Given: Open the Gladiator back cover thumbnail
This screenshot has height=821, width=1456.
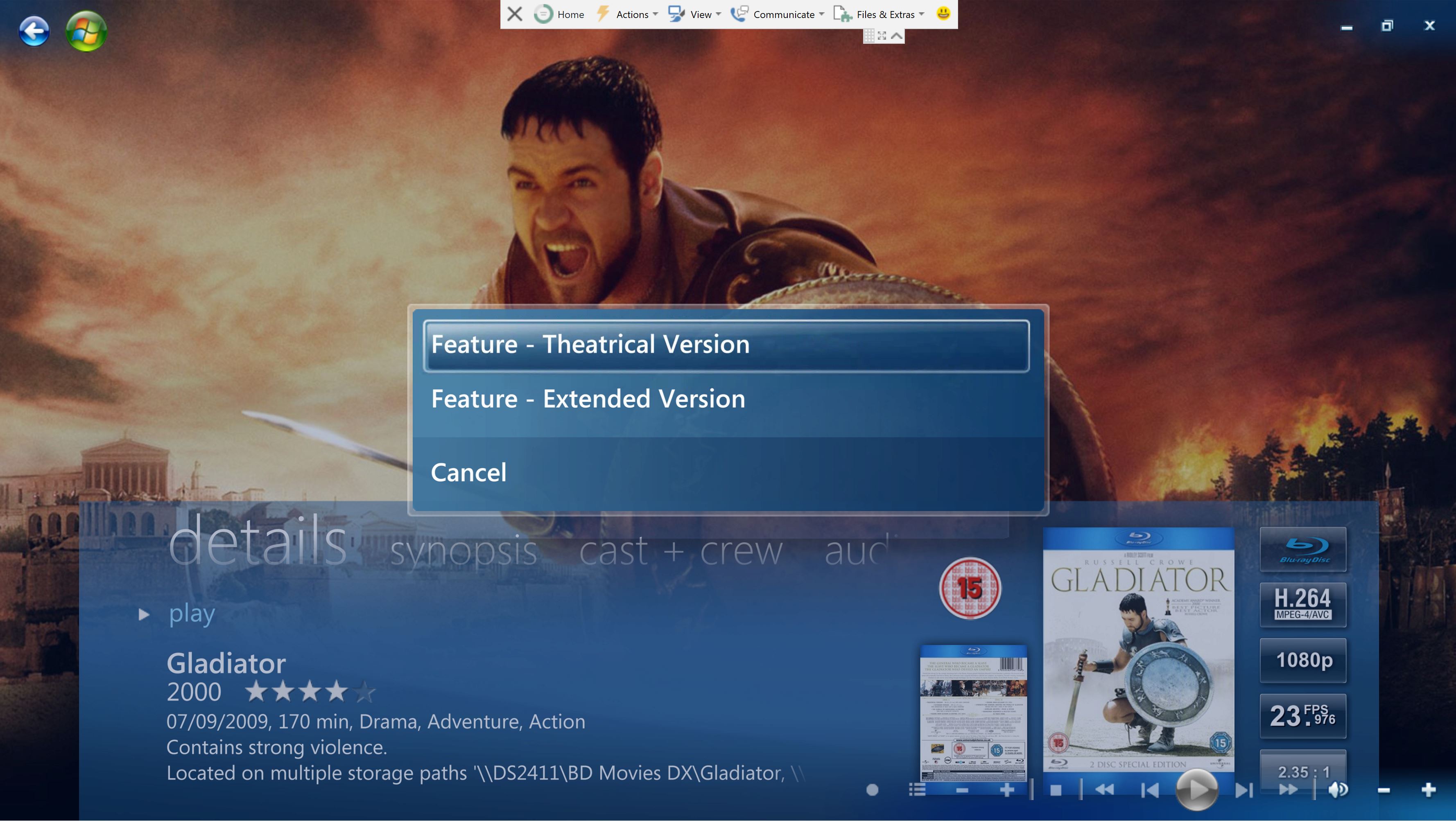Looking at the screenshot, I should pos(973,713).
